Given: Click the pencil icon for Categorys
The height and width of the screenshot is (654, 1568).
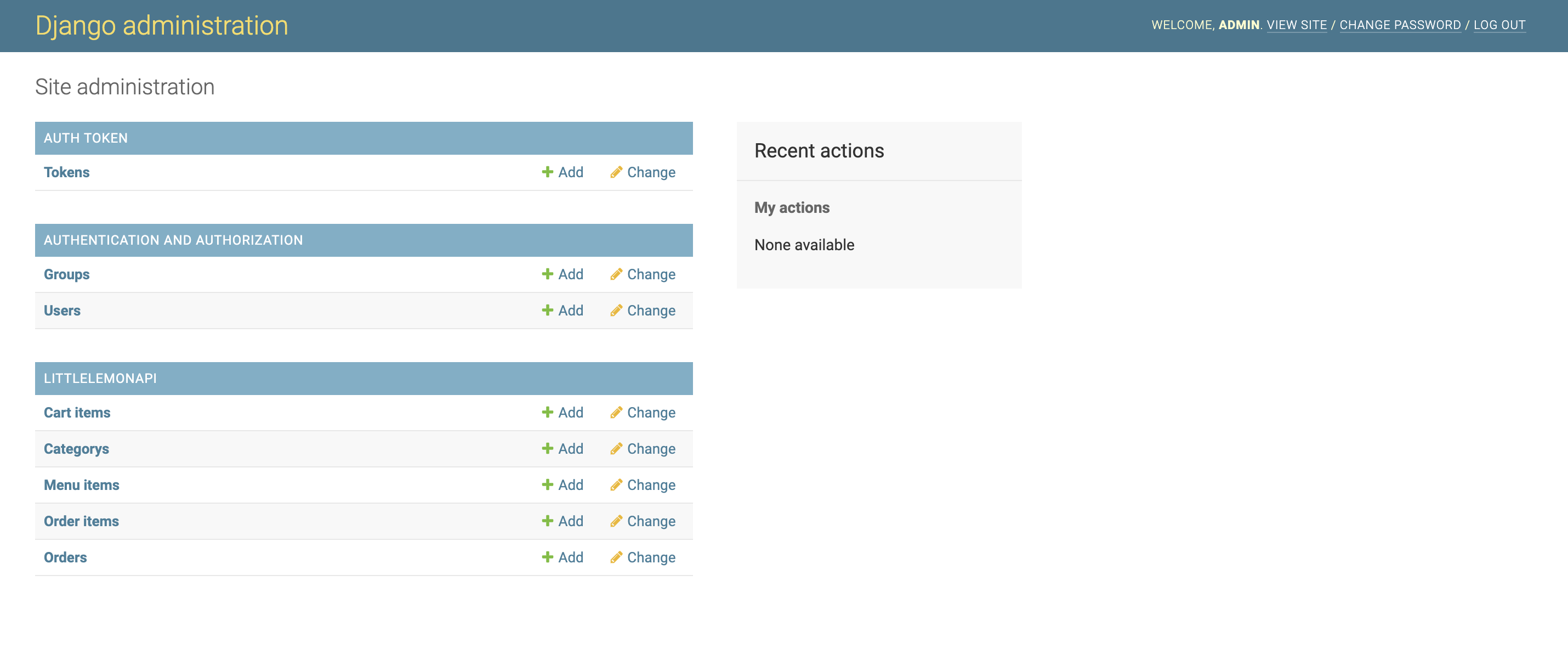Looking at the screenshot, I should click(616, 449).
